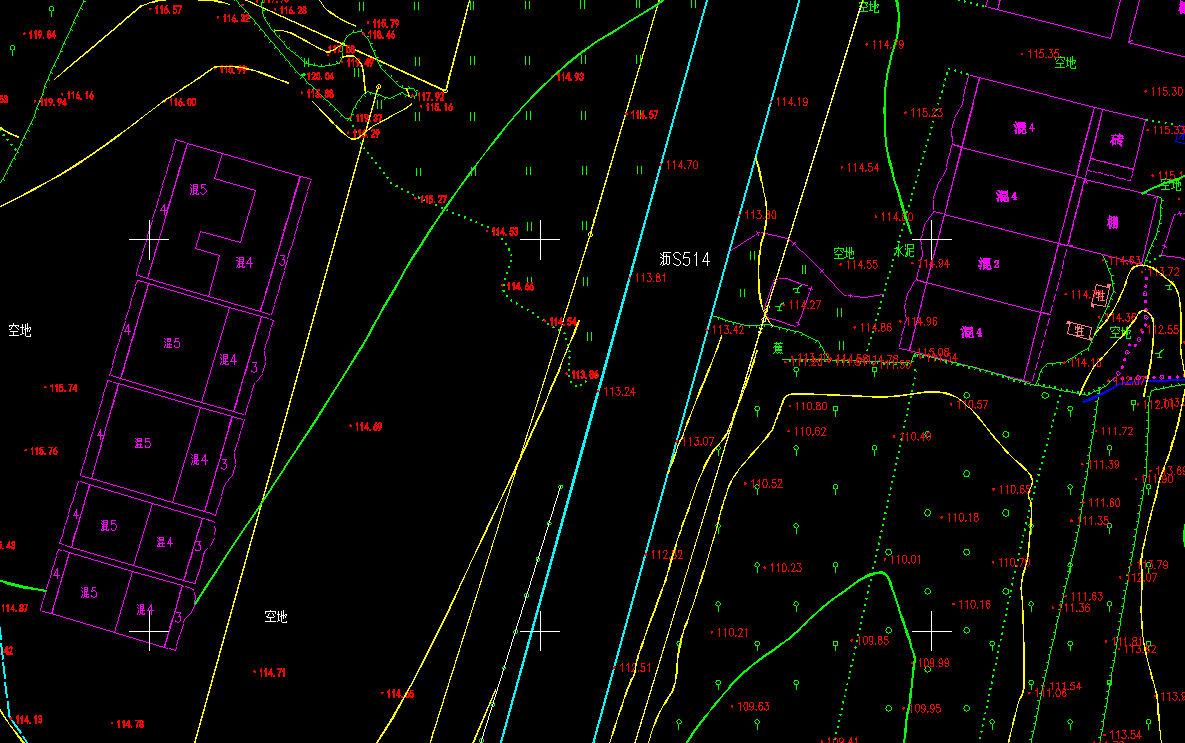The image size is (1185, 743).
Task: Select the 114.19 elevation point label
Action: pyautogui.click(x=792, y=102)
